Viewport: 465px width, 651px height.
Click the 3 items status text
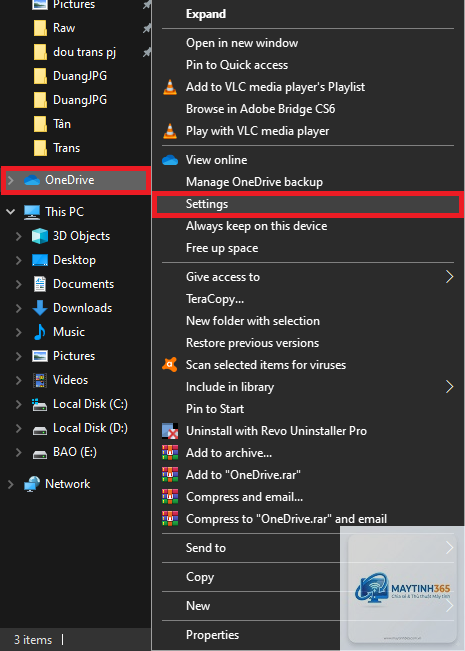33,640
